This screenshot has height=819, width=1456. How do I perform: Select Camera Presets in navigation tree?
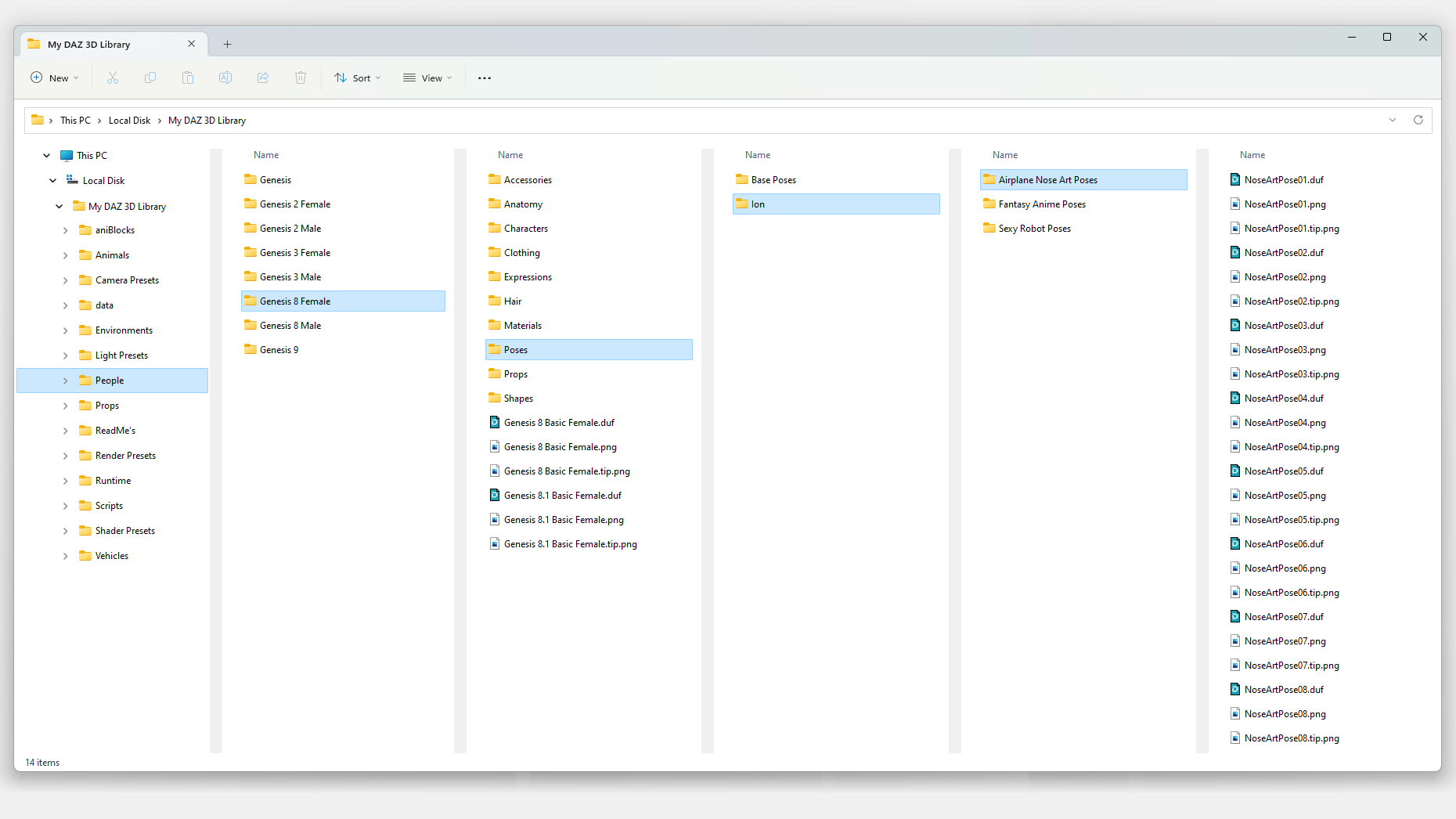click(127, 280)
